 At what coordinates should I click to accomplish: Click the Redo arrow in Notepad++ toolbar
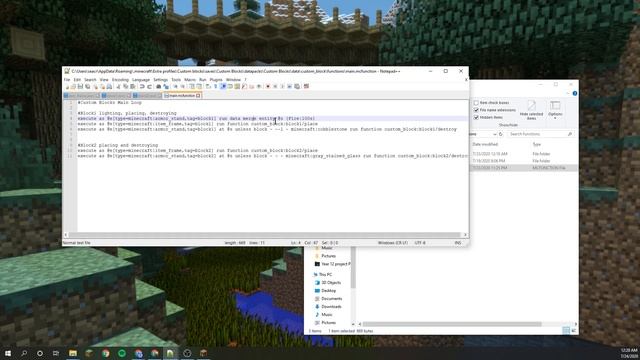click(x=149, y=87)
